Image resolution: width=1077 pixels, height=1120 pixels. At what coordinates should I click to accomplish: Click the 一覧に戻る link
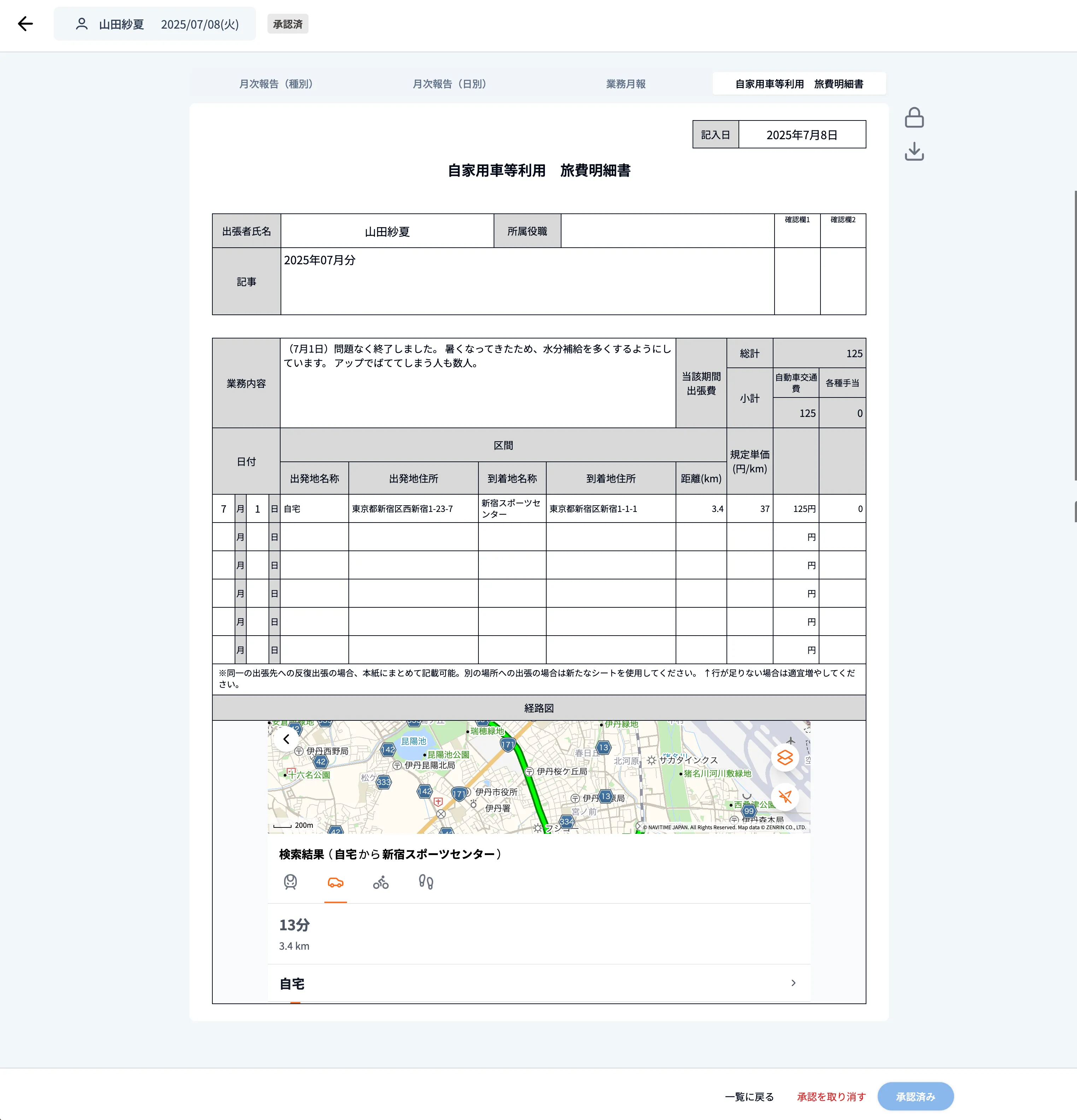(x=749, y=1097)
